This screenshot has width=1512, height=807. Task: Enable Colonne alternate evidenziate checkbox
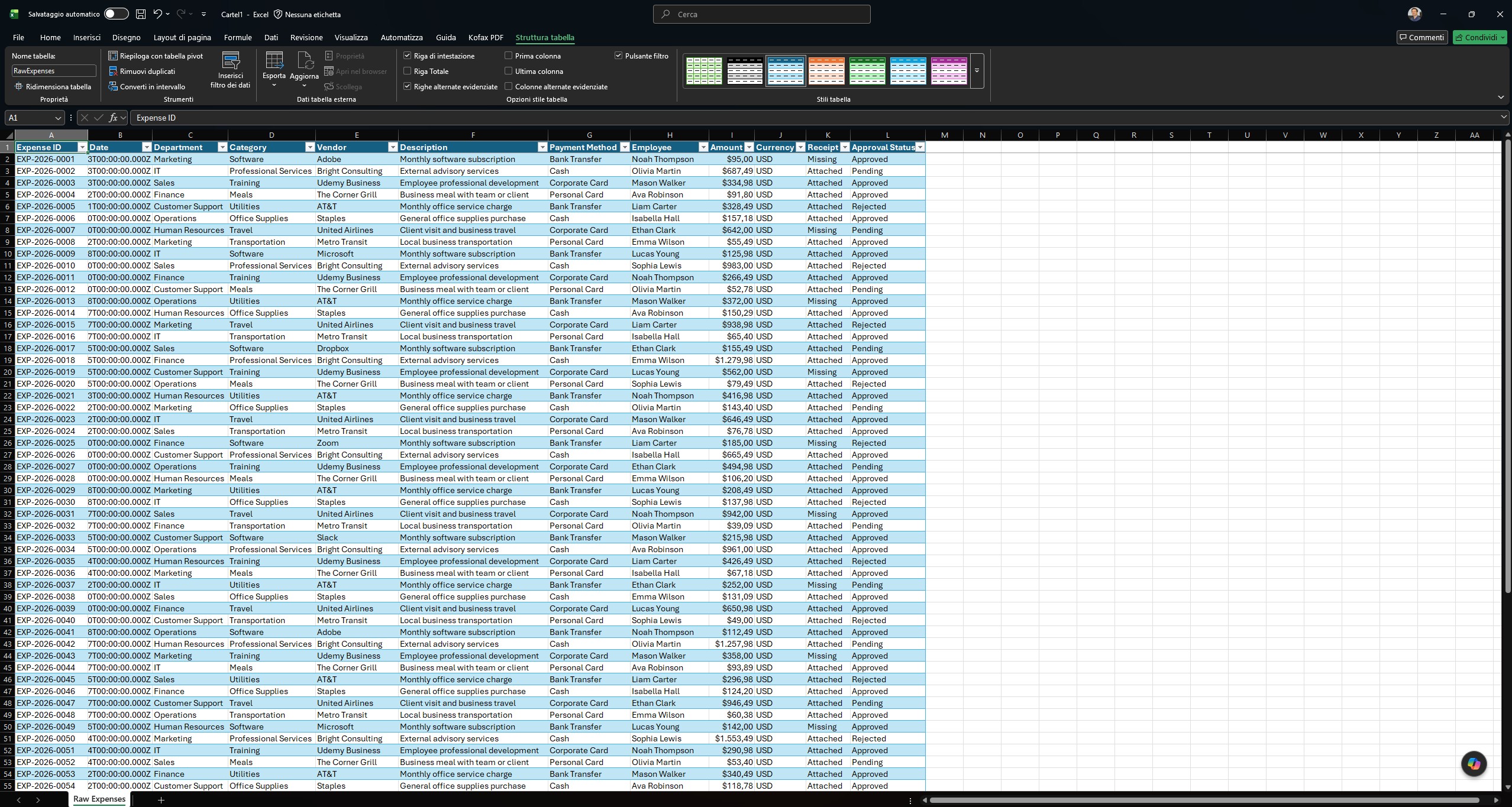click(x=508, y=86)
